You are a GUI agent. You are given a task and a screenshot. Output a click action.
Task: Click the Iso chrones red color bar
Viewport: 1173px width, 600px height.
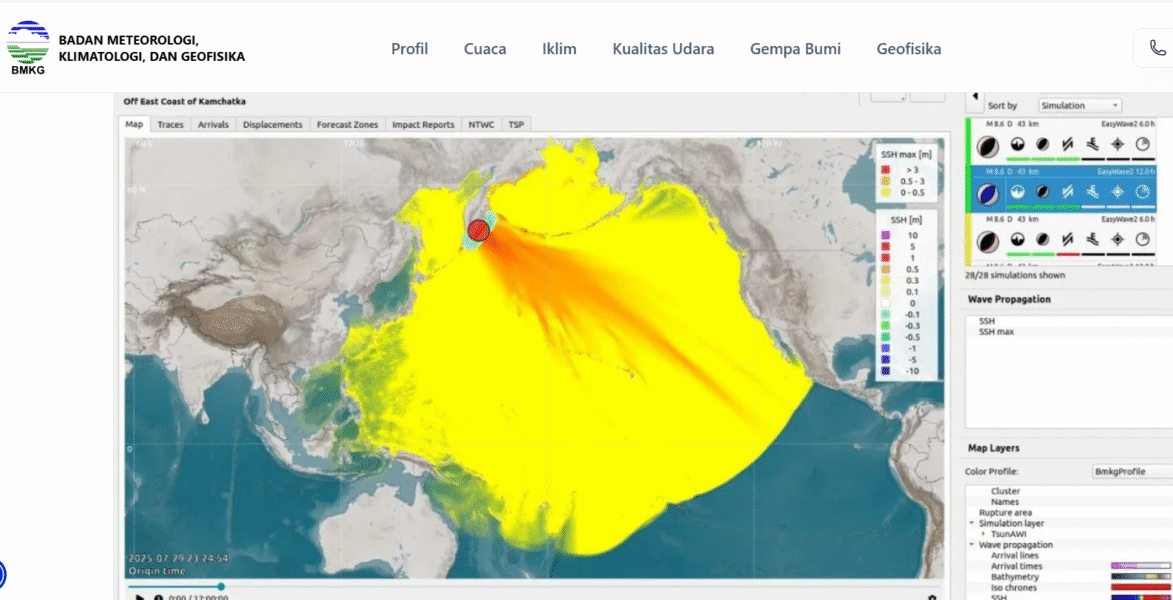point(1142,587)
